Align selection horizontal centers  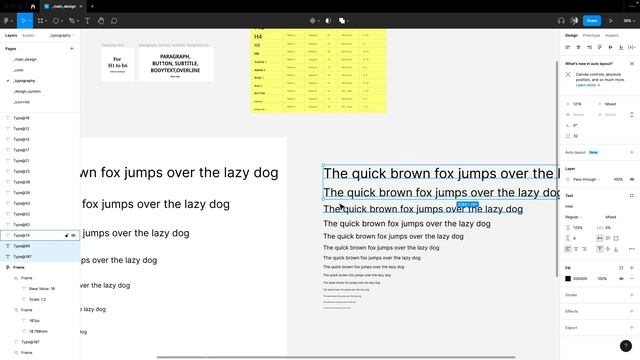click(578, 47)
